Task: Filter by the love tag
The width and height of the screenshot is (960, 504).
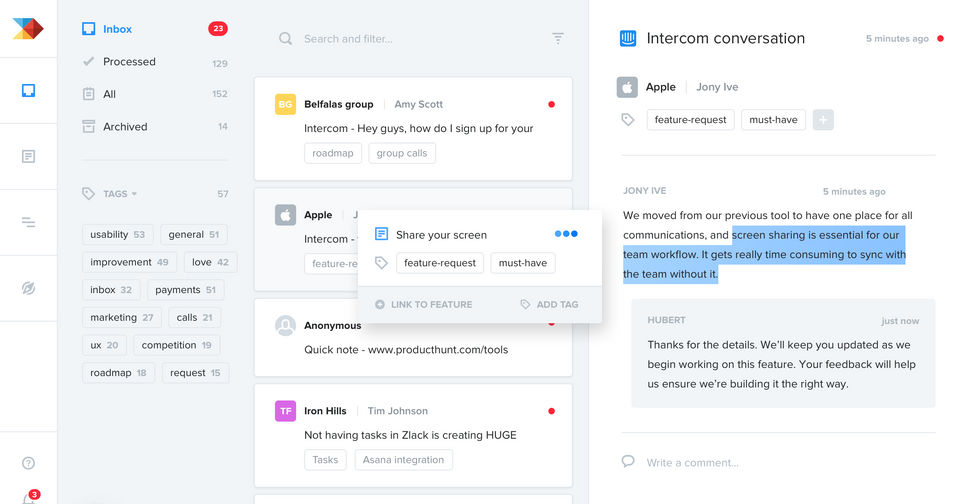Action: [x=210, y=262]
